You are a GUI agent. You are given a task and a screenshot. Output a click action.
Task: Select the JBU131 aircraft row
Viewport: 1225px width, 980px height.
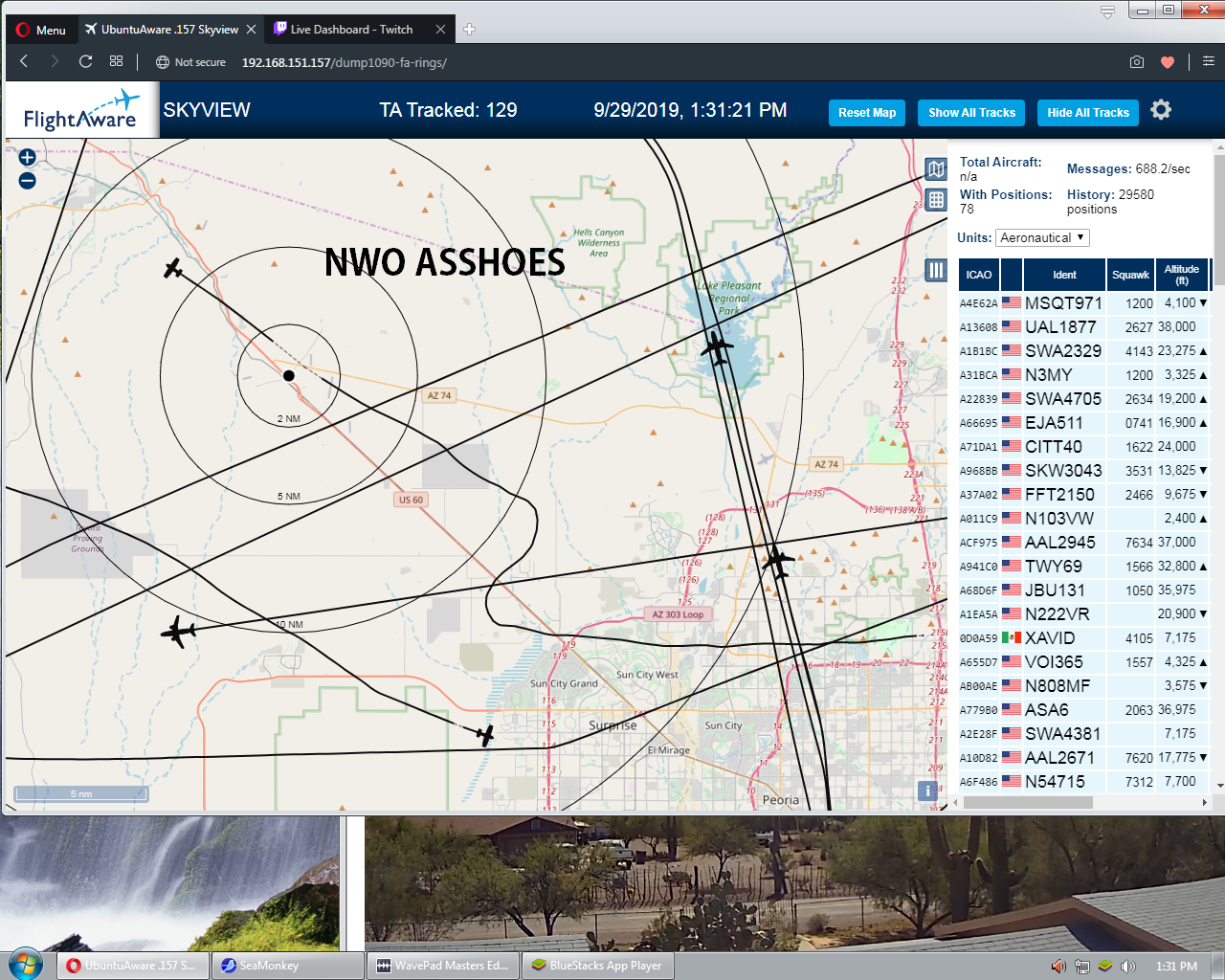point(1083,590)
